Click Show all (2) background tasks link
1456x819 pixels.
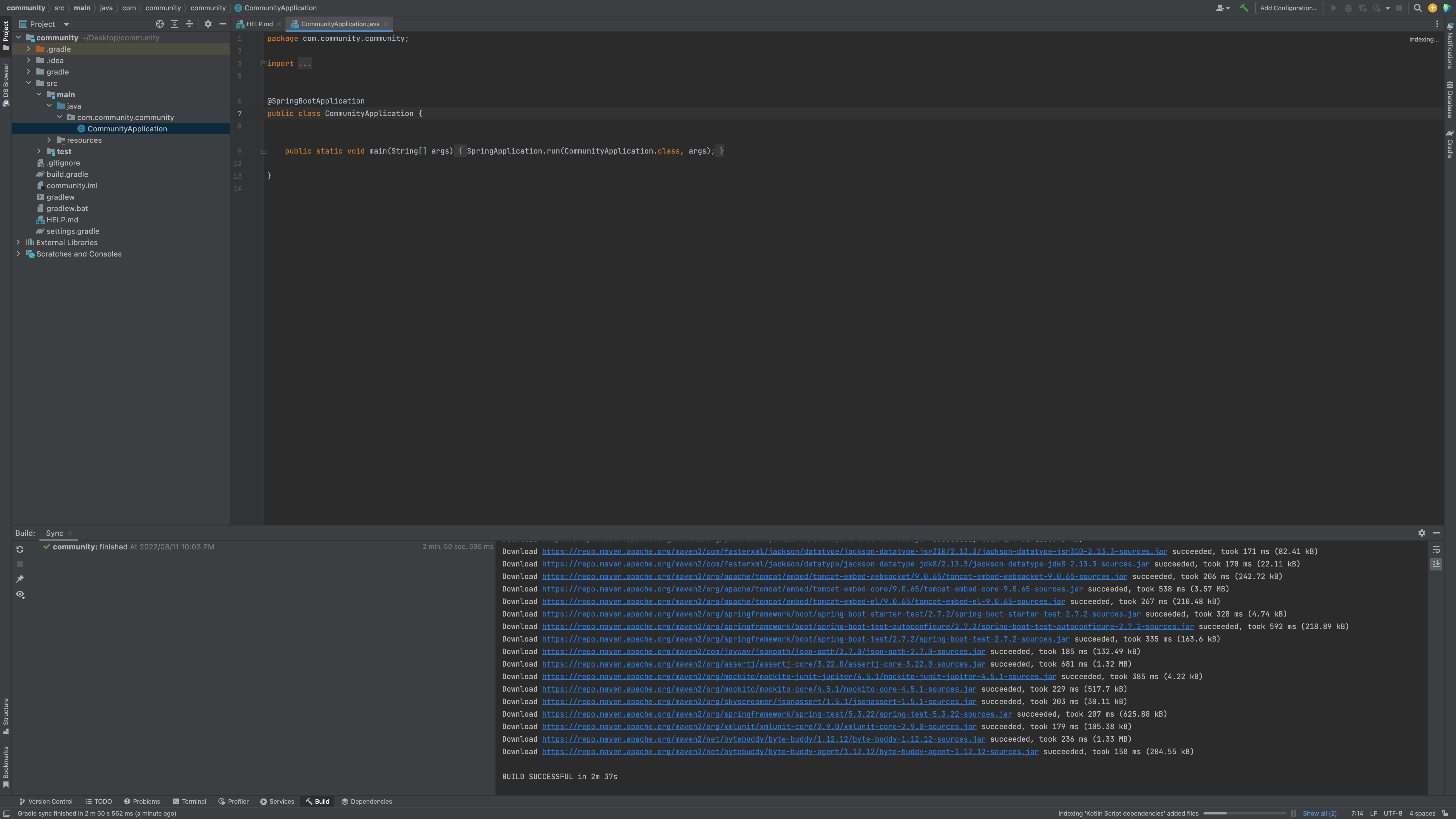pos(1319,813)
